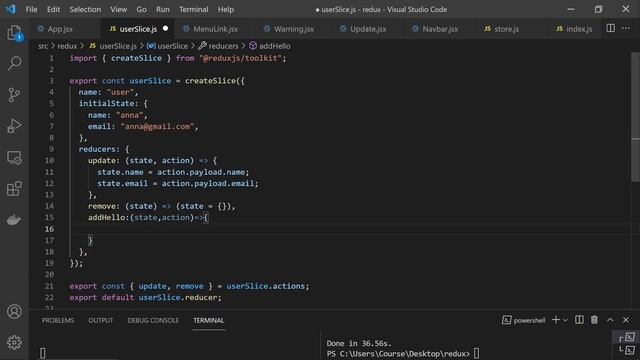640x360 pixels.
Task: Select the userSlice.js tab
Action: pyautogui.click(x=138, y=29)
